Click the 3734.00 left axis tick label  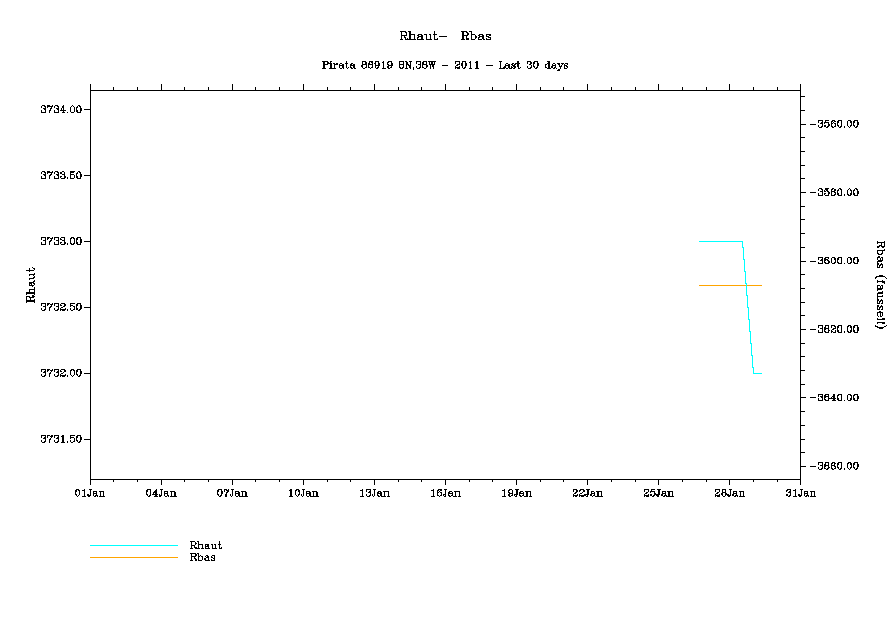60,109
